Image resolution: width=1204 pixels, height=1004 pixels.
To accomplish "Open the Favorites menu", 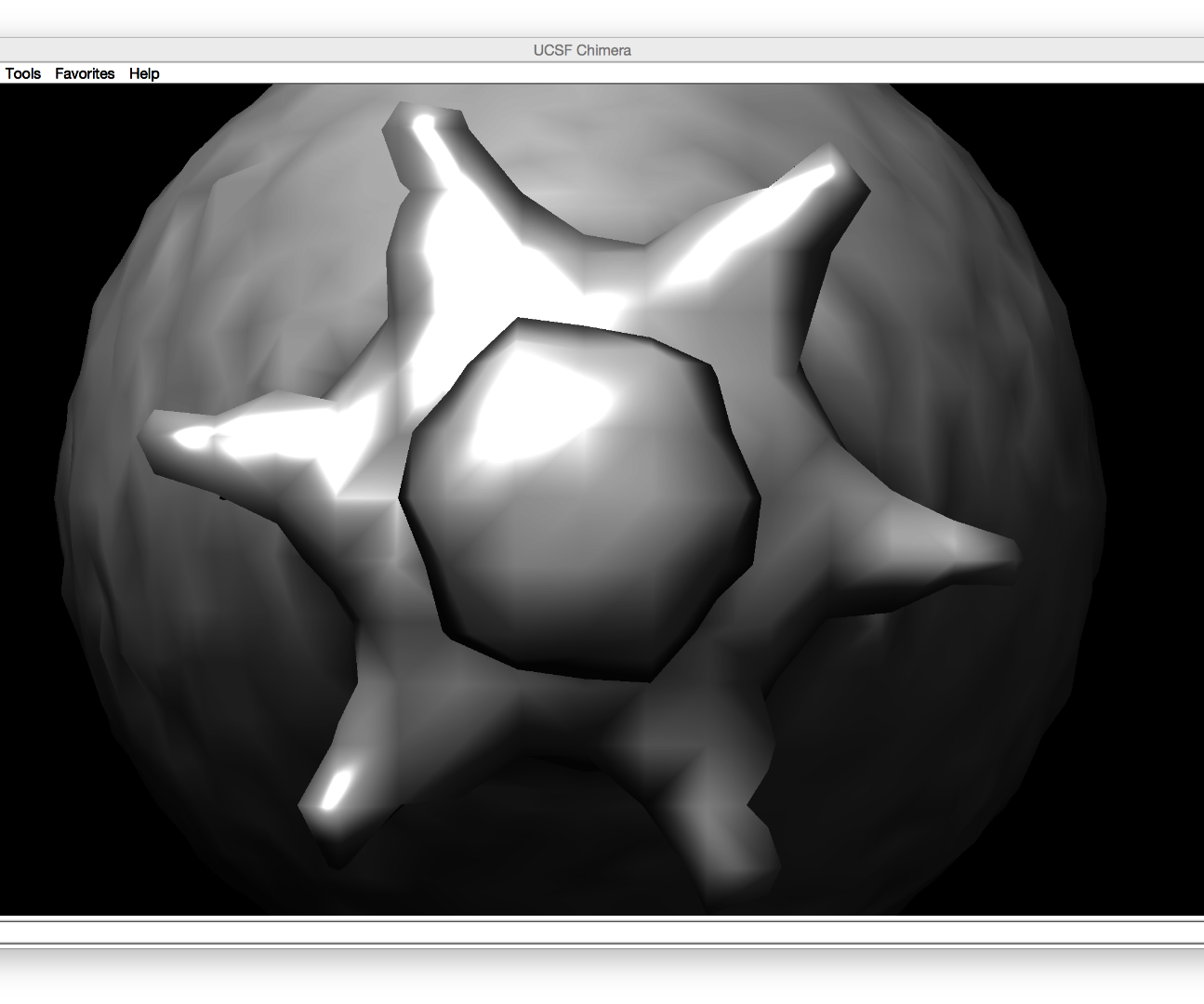I will click(85, 73).
